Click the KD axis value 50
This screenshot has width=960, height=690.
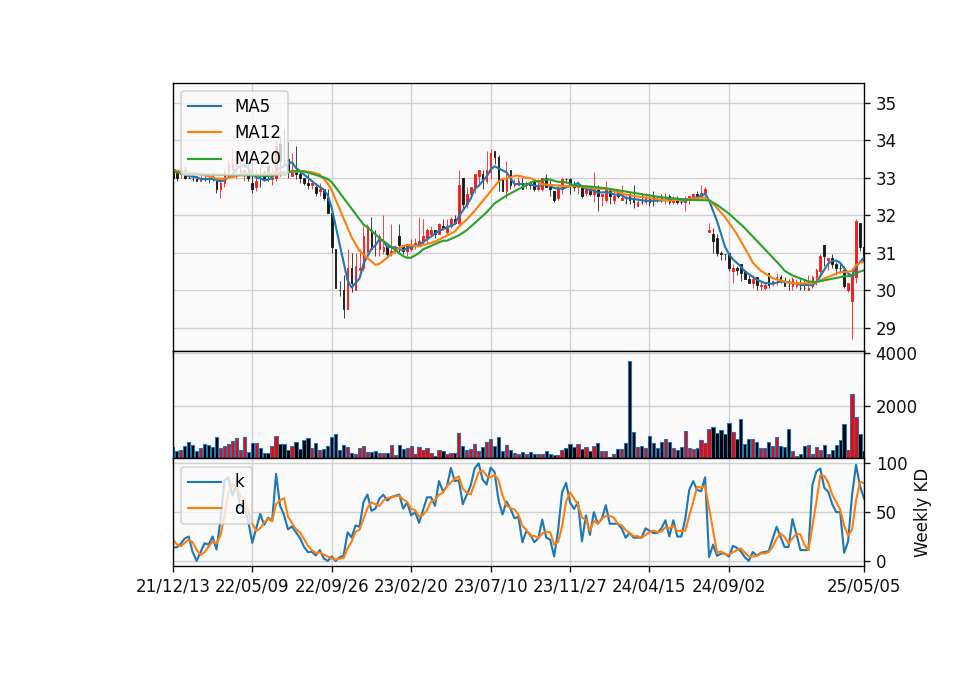click(x=886, y=513)
